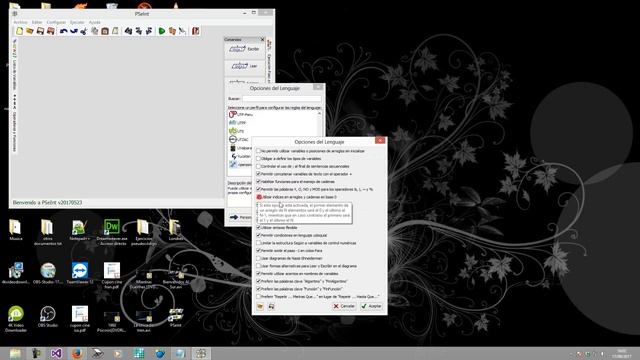Click the PSeInt desktop shortcut icon
The width and height of the screenshot is (640, 360).
coord(176,318)
